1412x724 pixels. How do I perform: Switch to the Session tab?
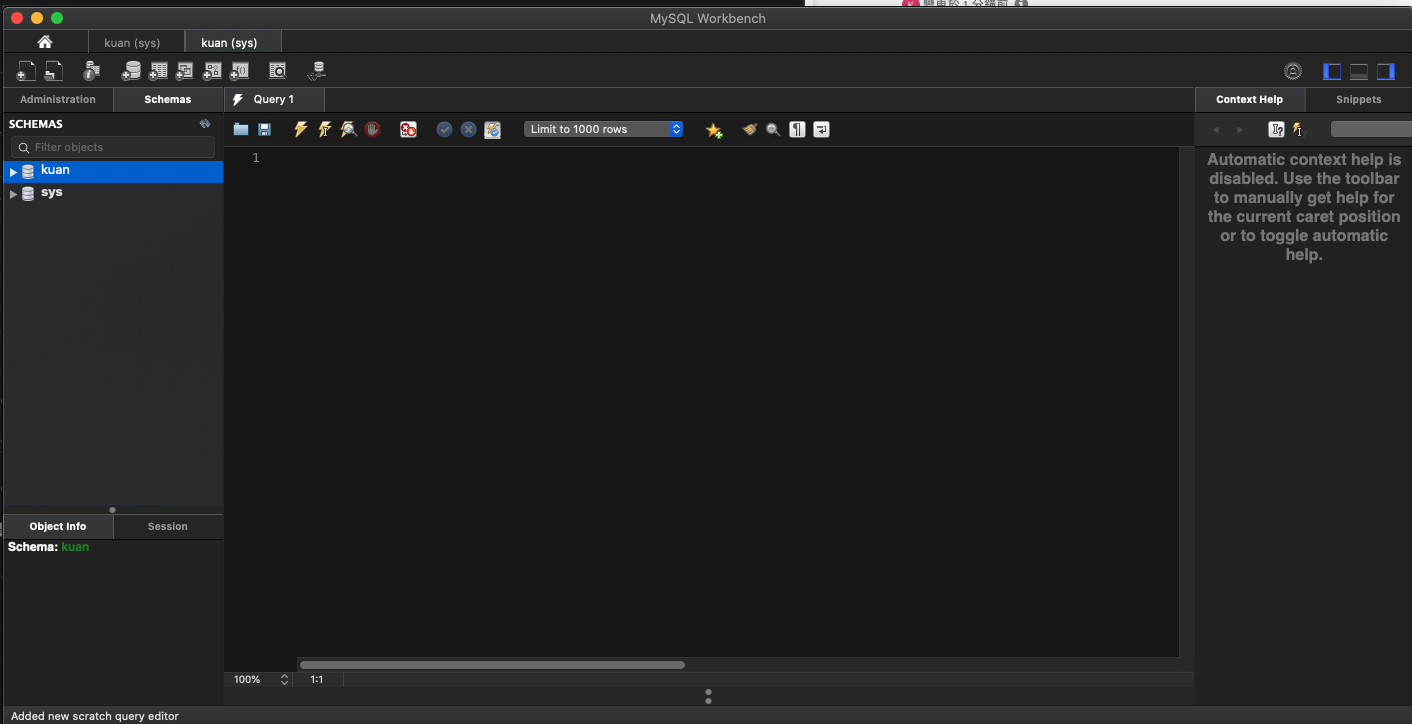[x=168, y=526]
